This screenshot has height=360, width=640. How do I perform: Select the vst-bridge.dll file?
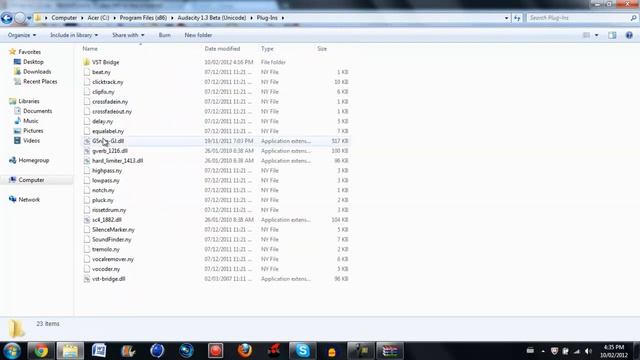click(x=109, y=279)
